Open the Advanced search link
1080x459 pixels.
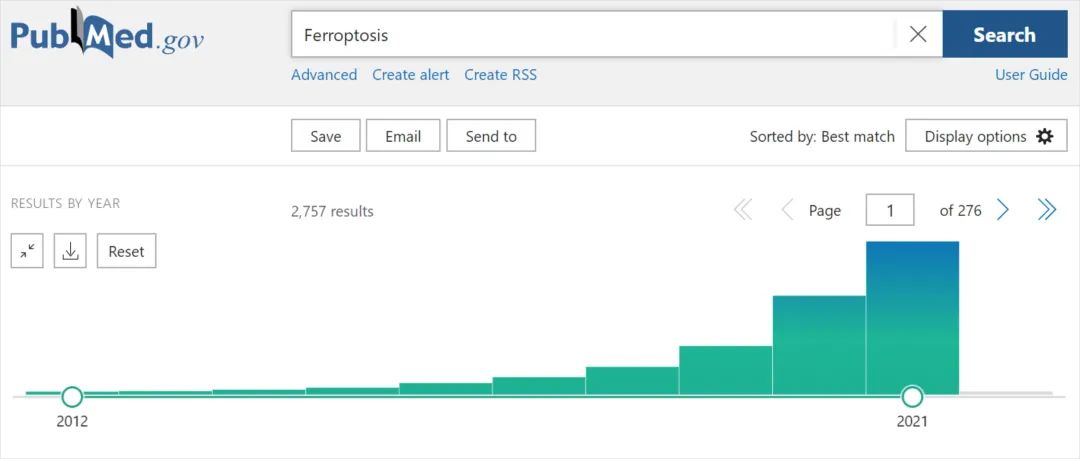pos(324,74)
